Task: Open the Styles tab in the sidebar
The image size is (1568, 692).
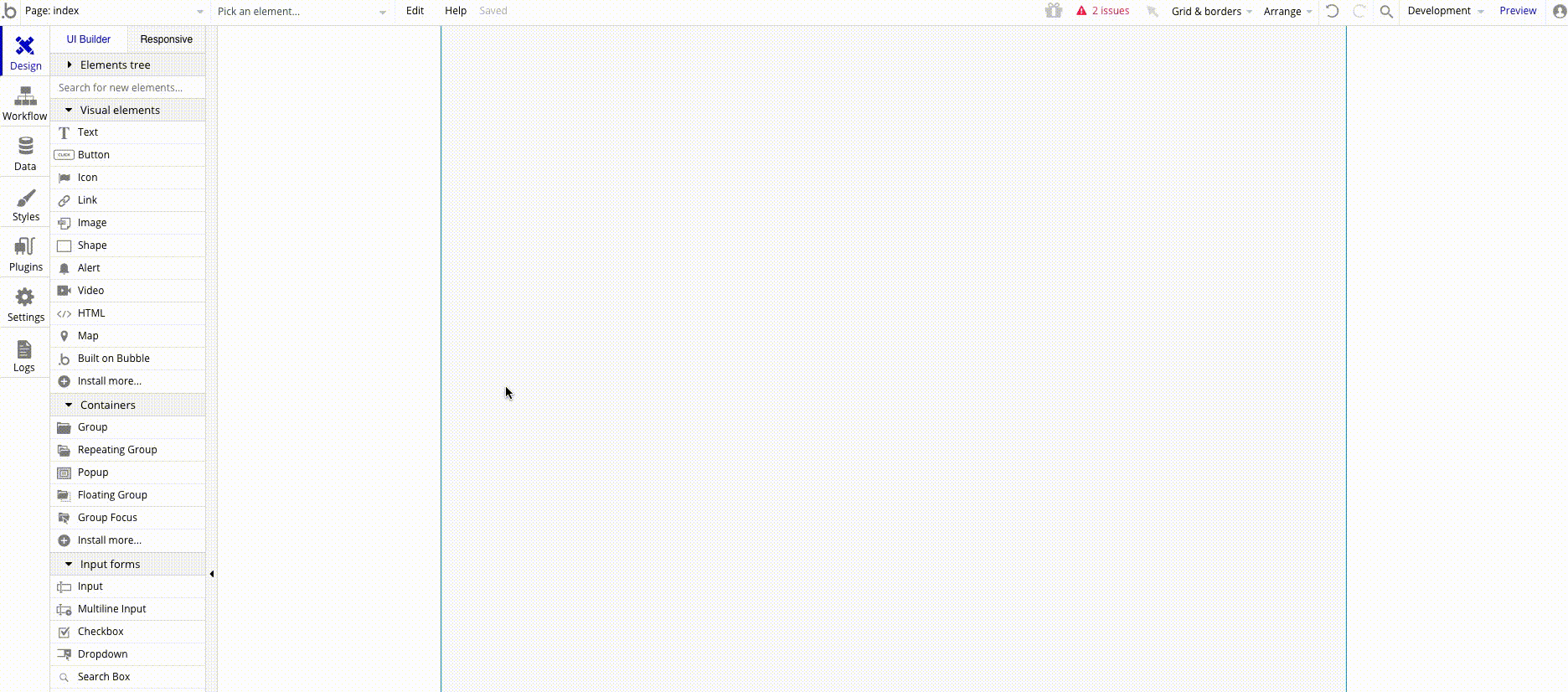Action: tap(25, 203)
